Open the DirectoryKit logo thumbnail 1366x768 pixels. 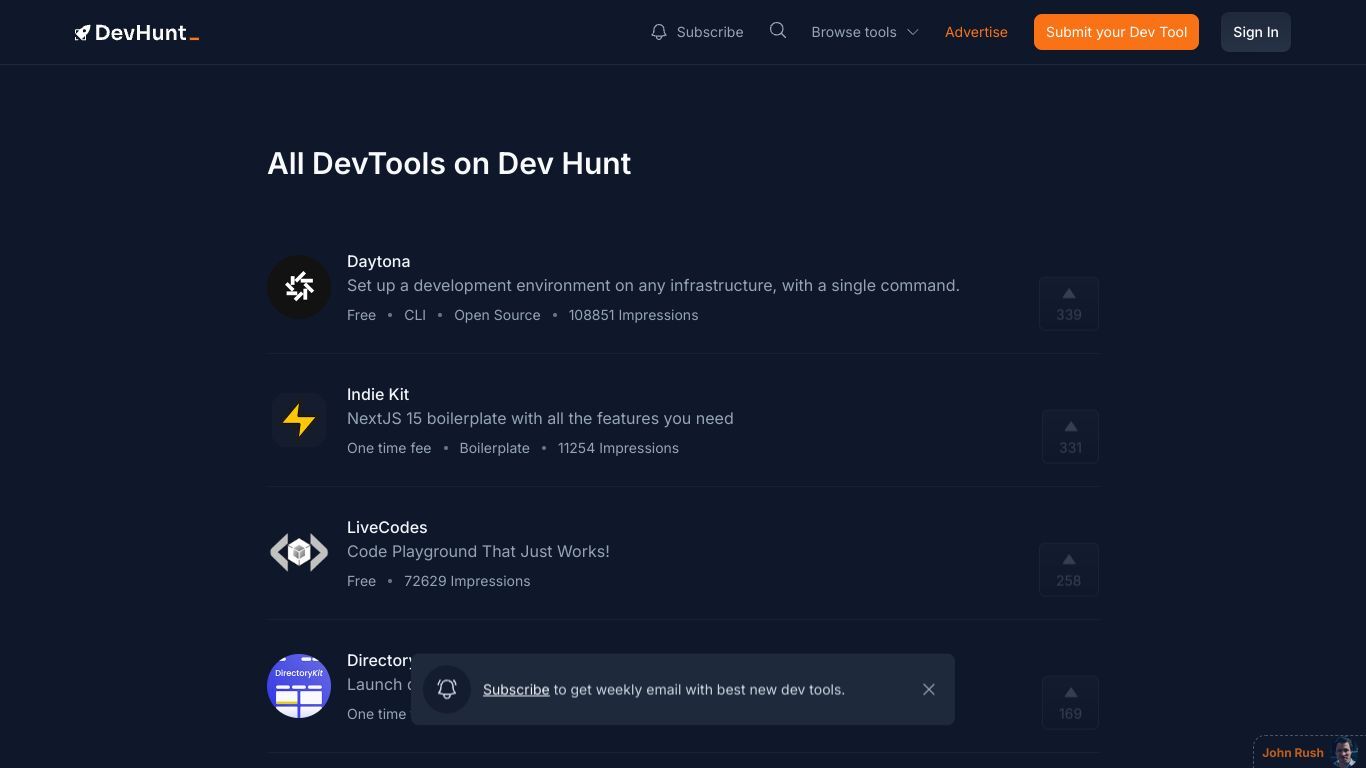pyautogui.click(x=299, y=686)
